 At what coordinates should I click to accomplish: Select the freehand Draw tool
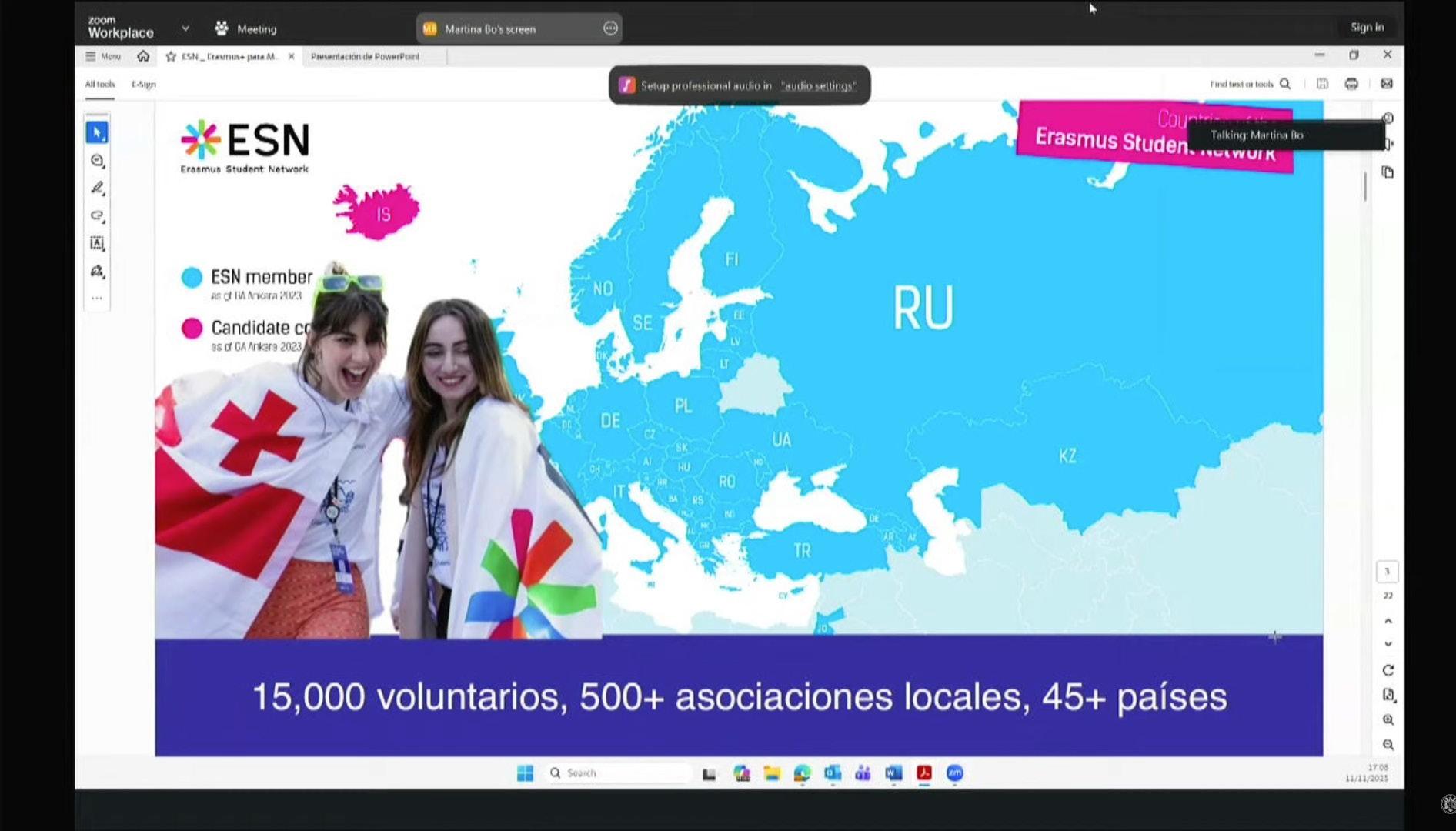pos(97,215)
